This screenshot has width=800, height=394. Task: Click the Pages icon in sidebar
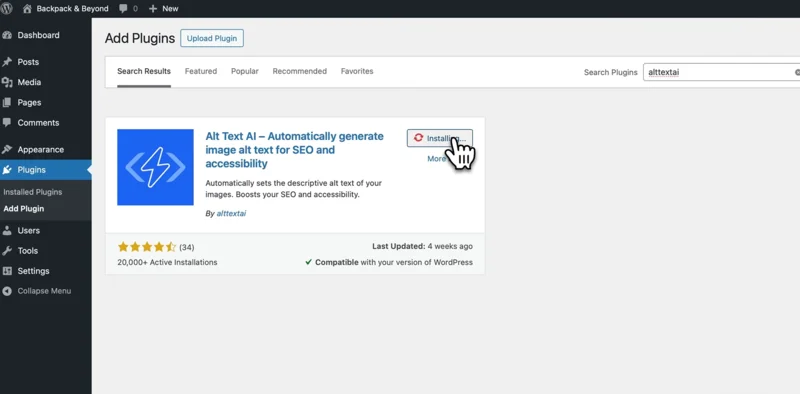point(7,103)
